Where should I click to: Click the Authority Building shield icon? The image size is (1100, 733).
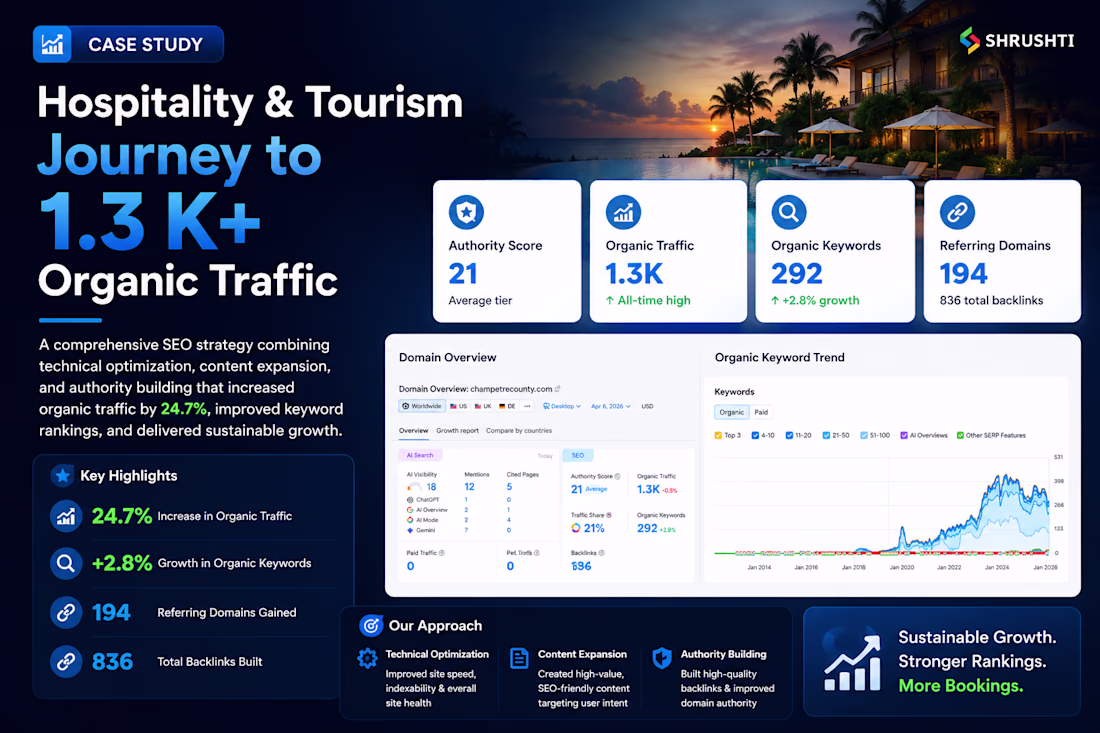662,658
